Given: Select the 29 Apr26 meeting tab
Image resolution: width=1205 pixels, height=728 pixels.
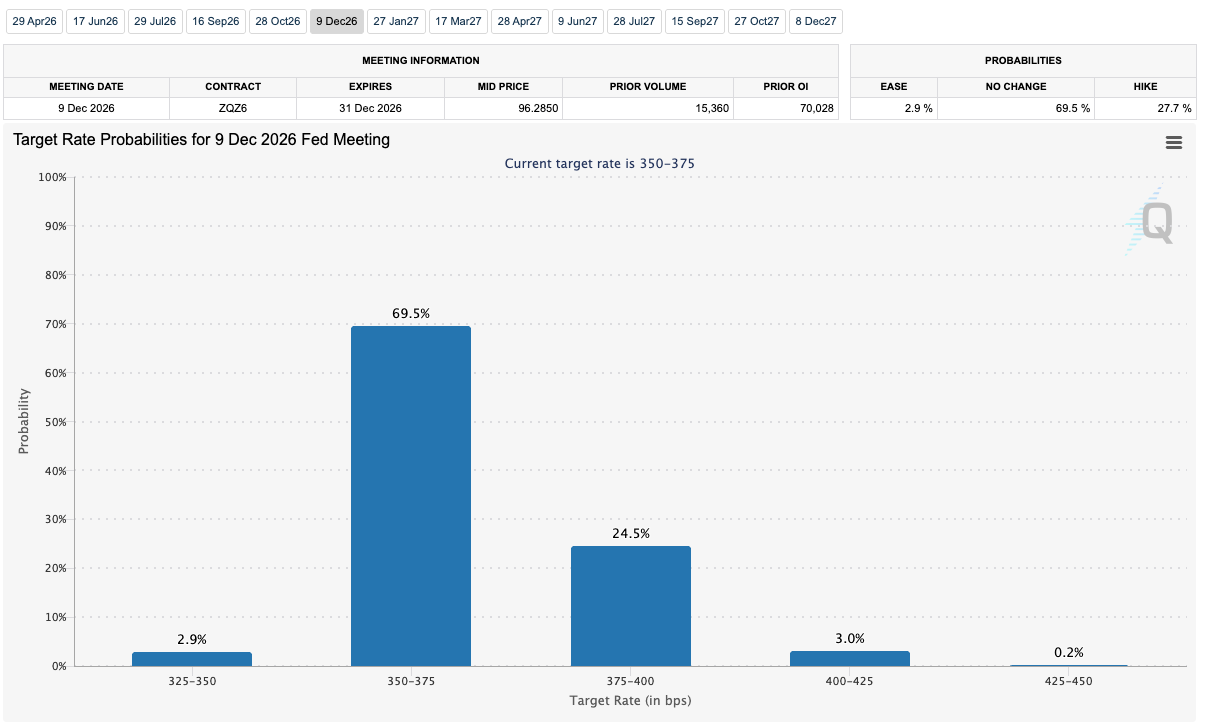Looking at the screenshot, I should pos(33,21).
